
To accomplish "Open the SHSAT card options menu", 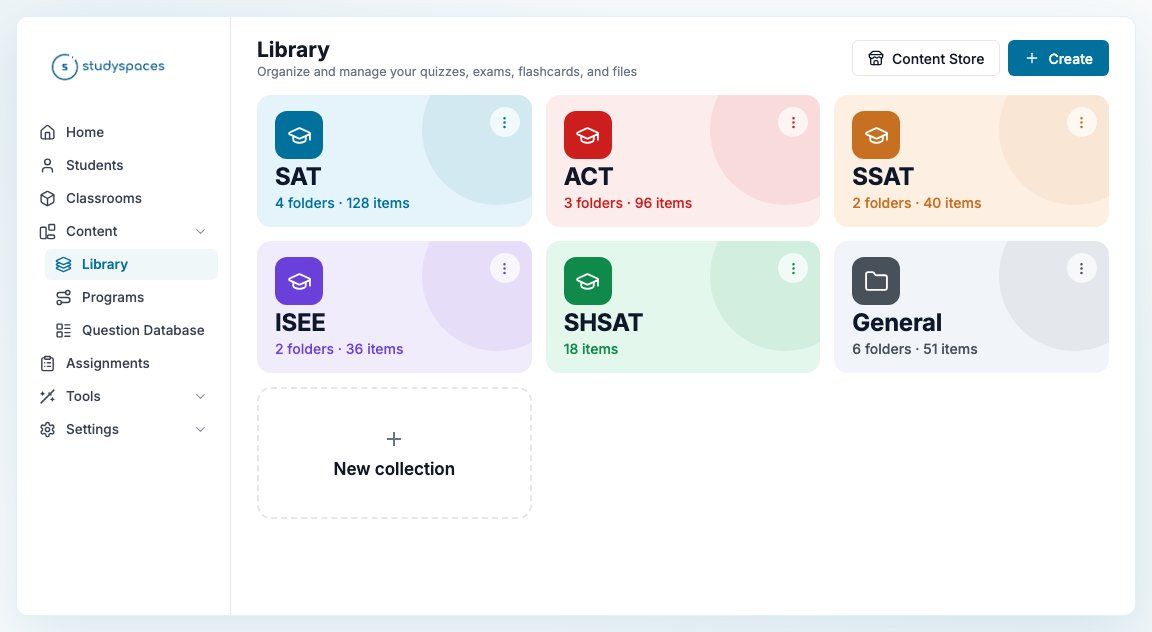I will click(x=793, y=269).
